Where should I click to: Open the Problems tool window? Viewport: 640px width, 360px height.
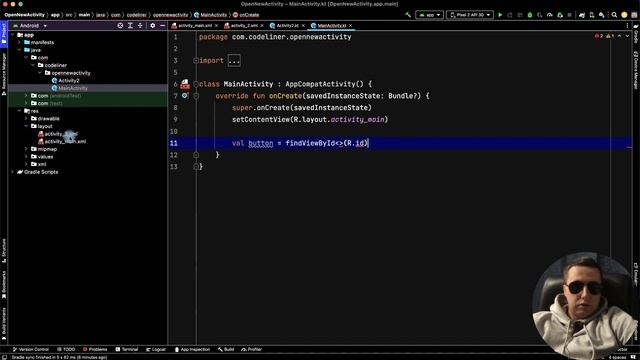tap(95, 349)
